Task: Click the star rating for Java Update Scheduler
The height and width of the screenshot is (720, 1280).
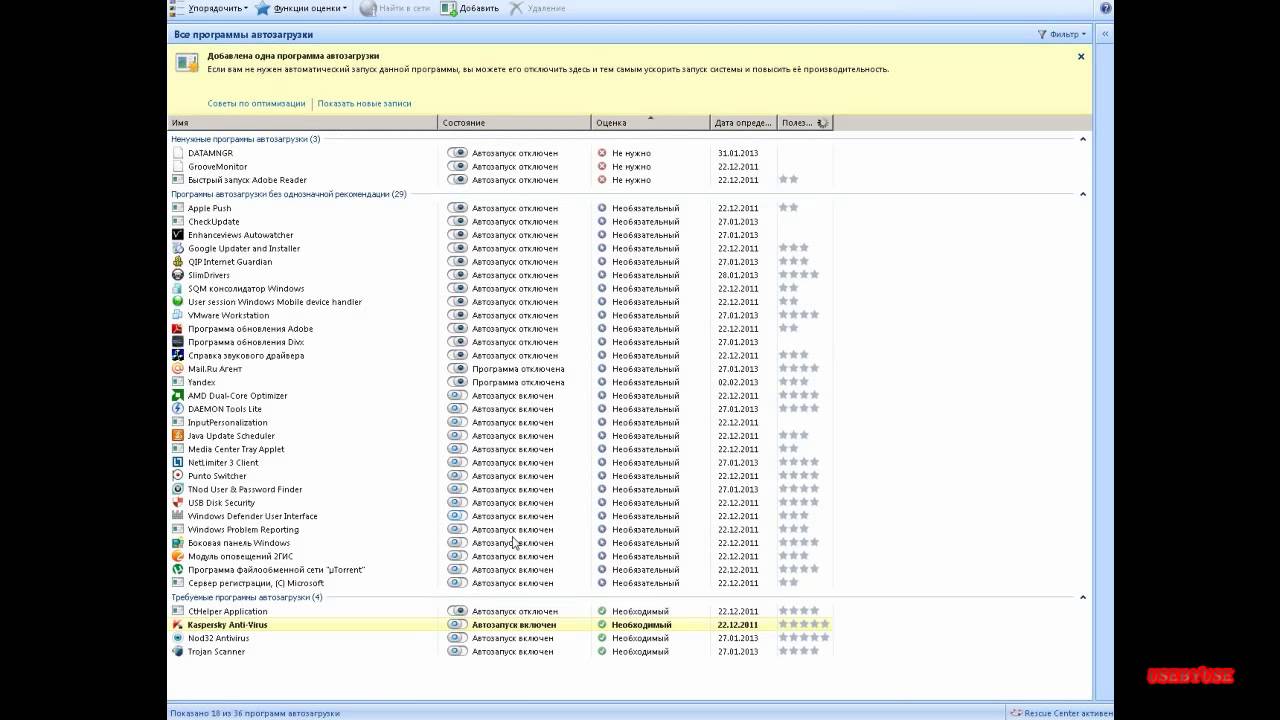Action: click(x=794, y=436)
